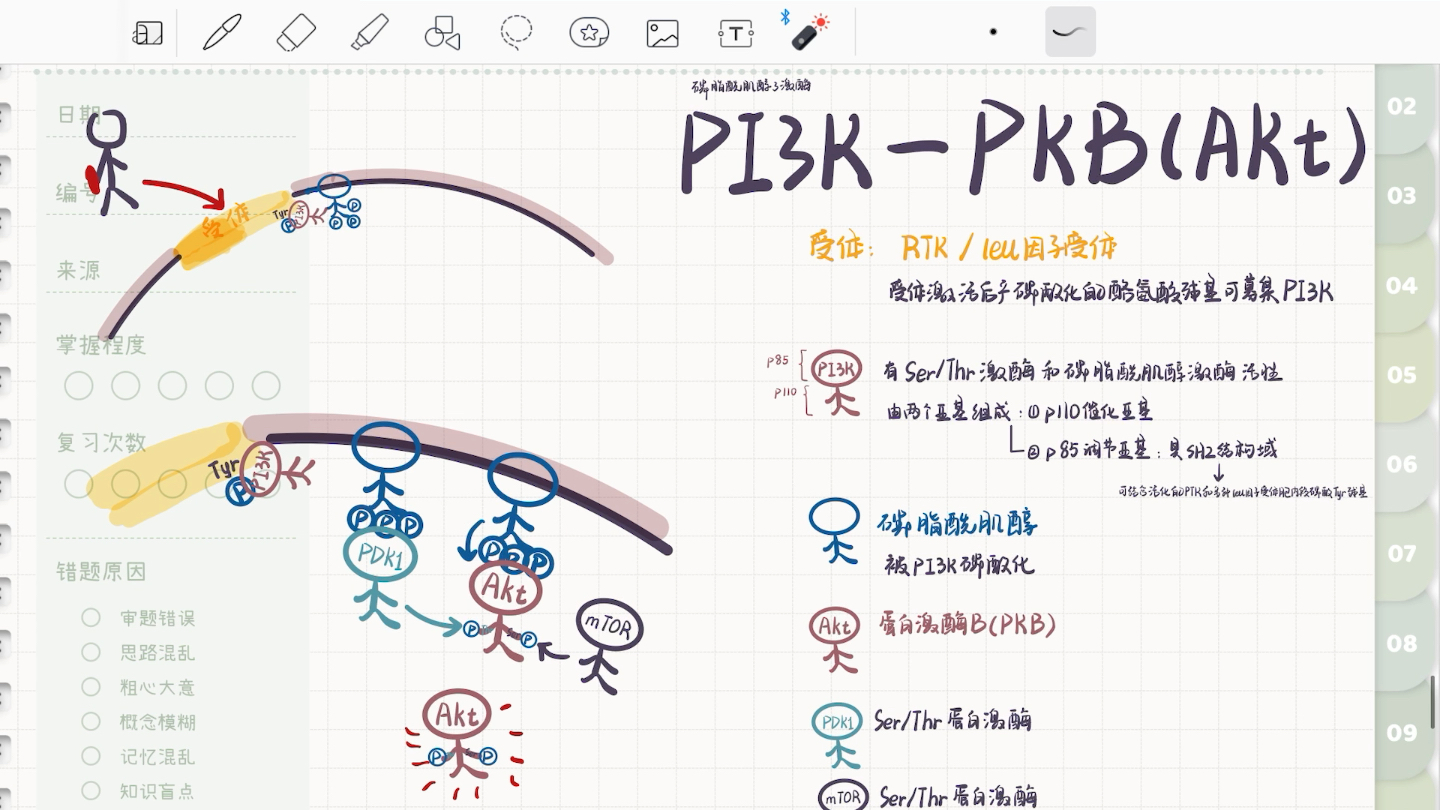Tap the PDK1 figure in the diagram

pyautogui.click(x=379, y=577)
